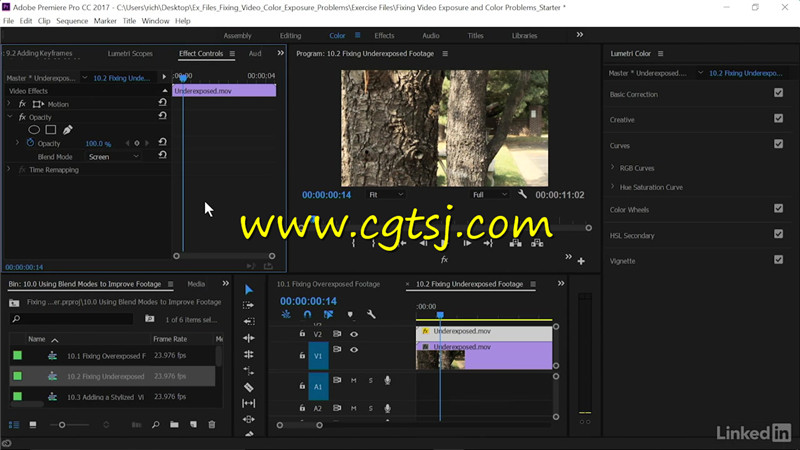Disable the Basic Correction checkbox
800x450 pixels.
pyautogui.click(x=778, y=93)
